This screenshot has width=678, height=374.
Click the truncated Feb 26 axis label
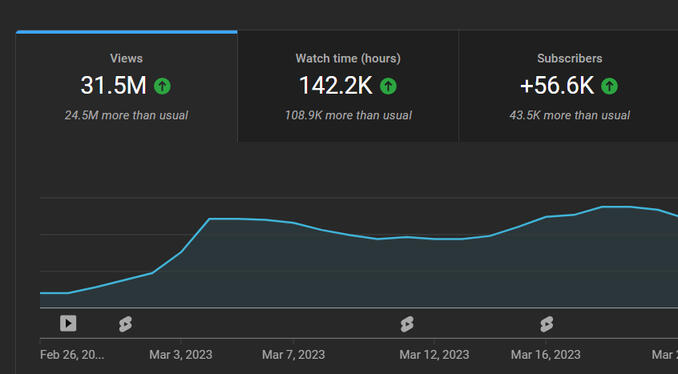tap(72, 355)
